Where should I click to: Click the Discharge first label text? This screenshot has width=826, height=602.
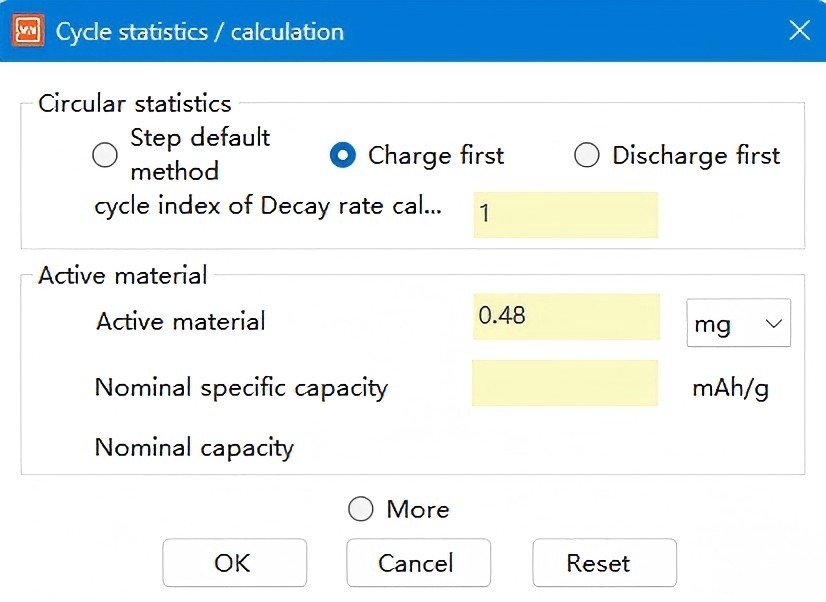tap(696, 155)
